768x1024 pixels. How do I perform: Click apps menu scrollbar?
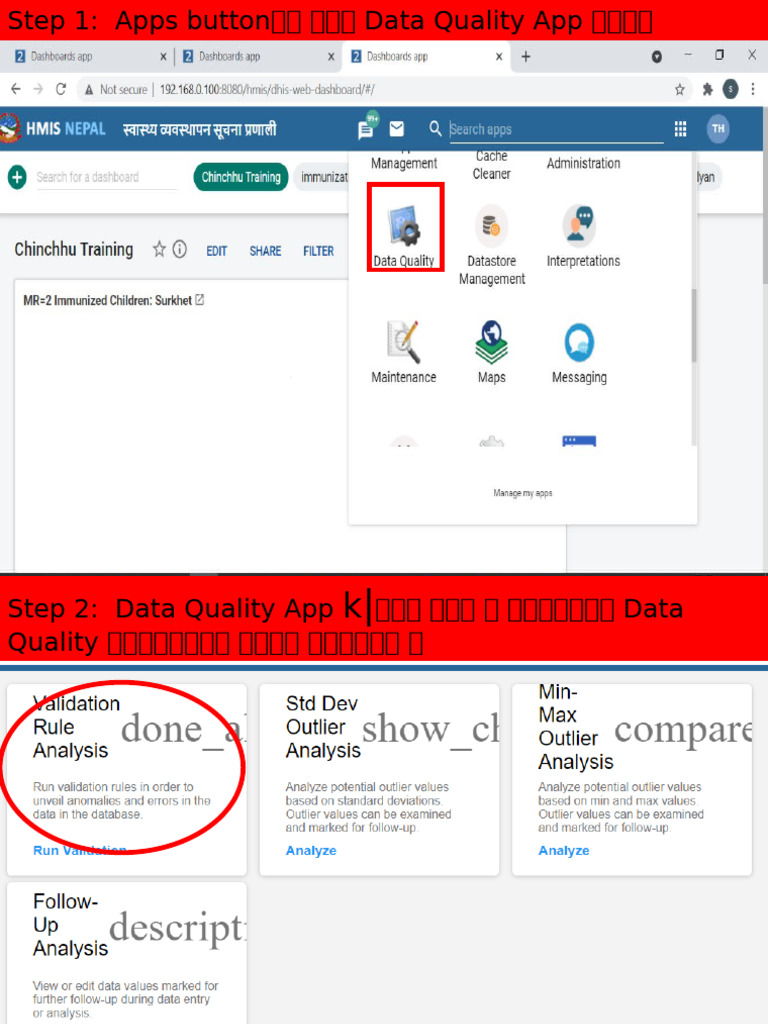[x=693, y=325]
